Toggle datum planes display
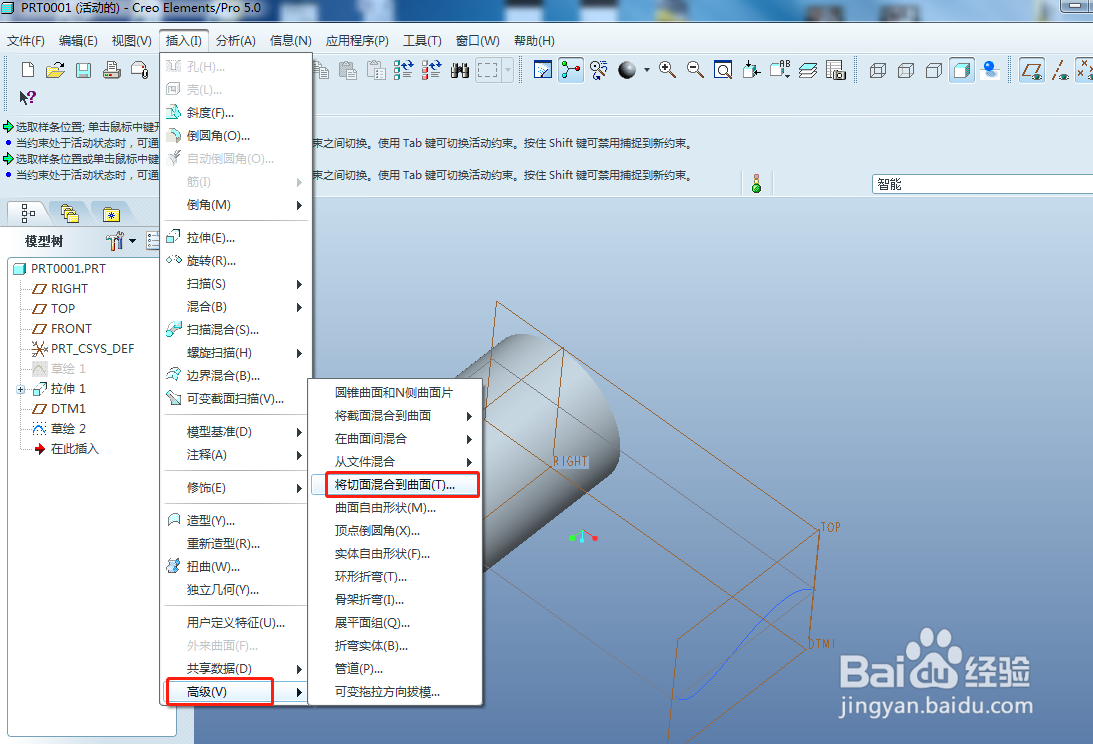Viewport: 1093px width, 744px height. (x=1032, y=70)
